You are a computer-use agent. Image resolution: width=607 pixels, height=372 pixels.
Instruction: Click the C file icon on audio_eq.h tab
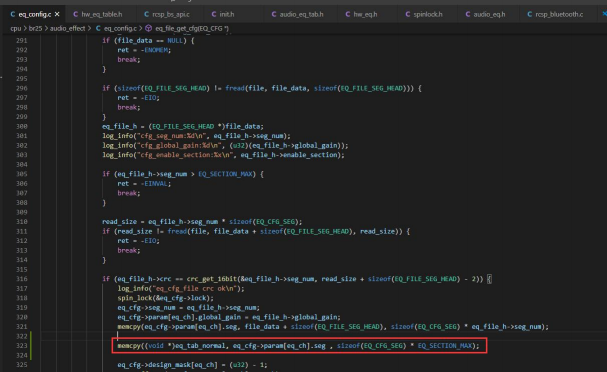pos(468,14)
